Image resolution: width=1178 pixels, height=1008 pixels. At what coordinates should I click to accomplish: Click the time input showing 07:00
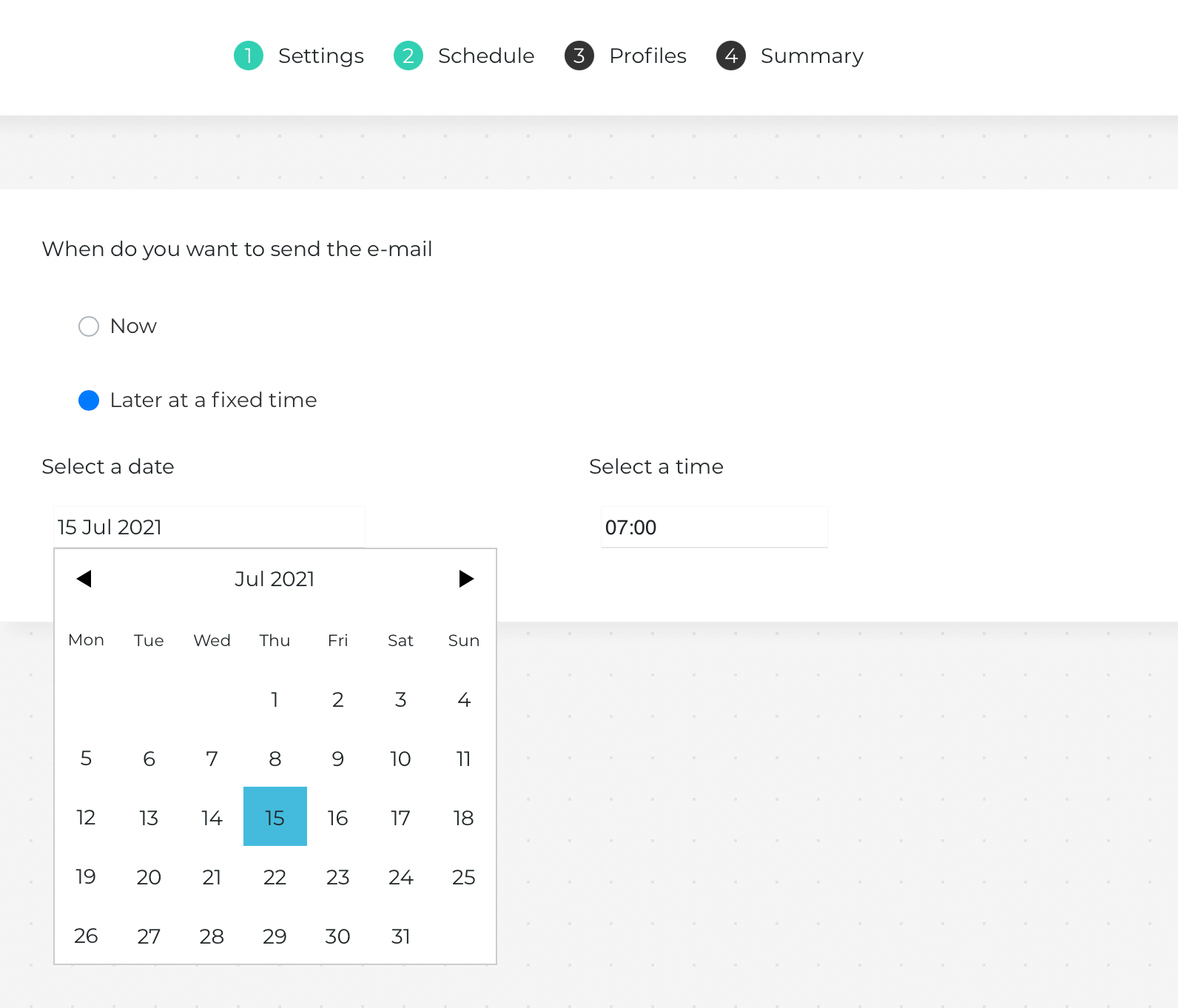(714, 527)
